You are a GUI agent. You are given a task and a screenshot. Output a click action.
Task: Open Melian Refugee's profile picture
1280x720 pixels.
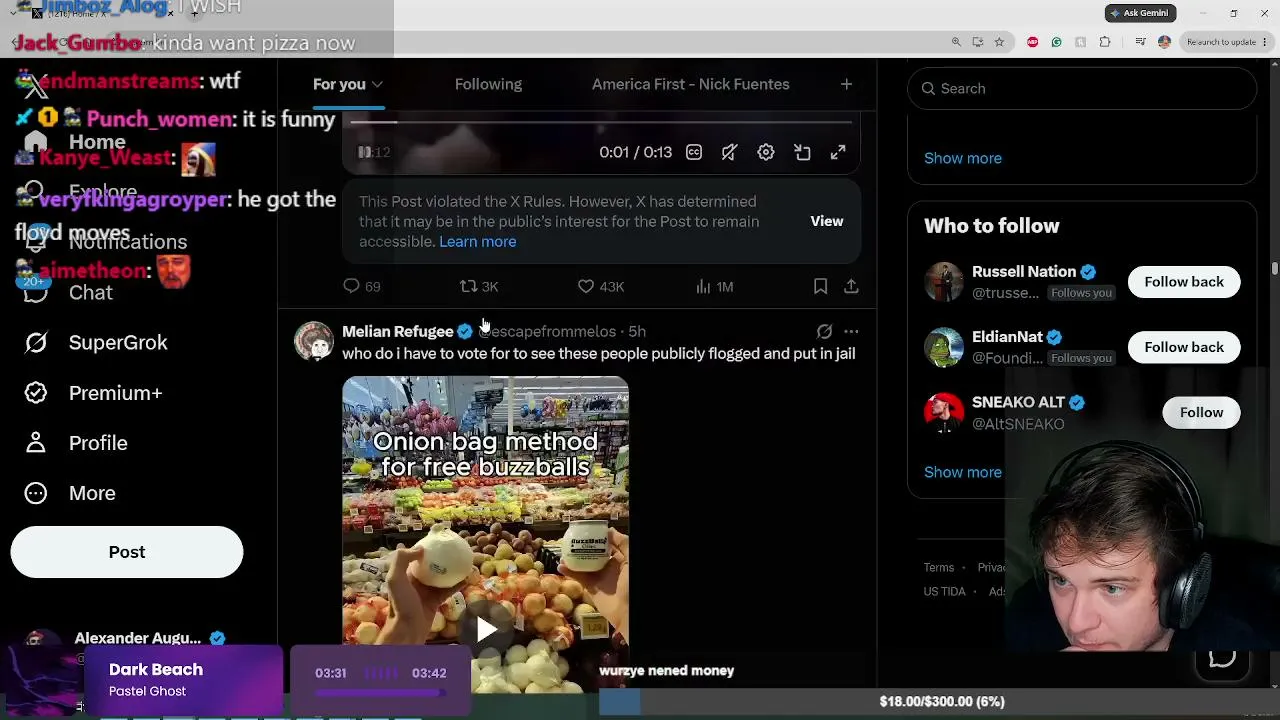tap(313, 341)
